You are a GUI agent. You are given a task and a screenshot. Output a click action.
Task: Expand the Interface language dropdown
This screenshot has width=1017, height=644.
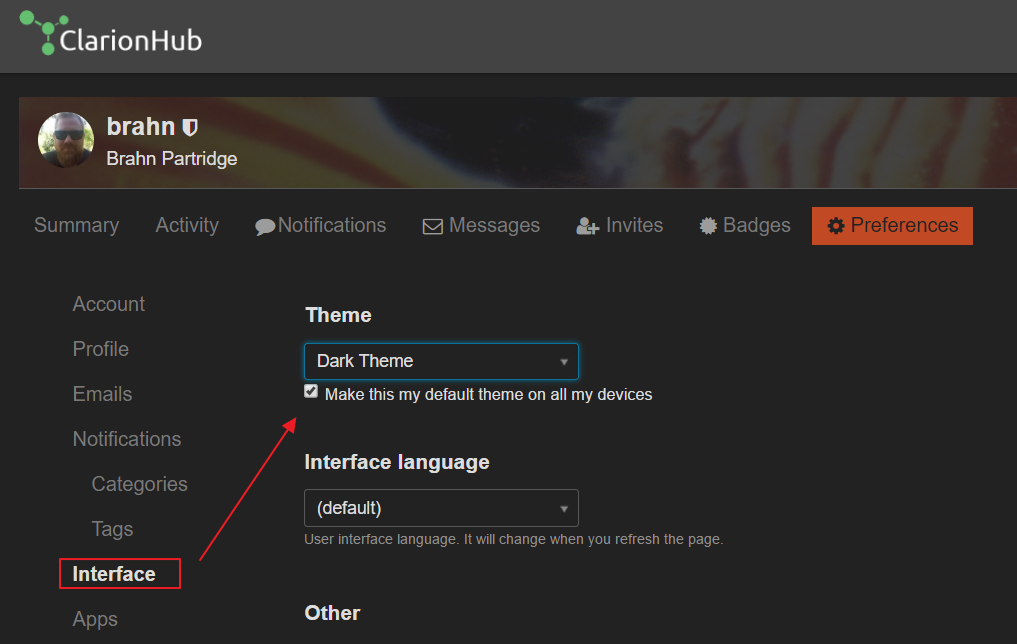(441, 508)
